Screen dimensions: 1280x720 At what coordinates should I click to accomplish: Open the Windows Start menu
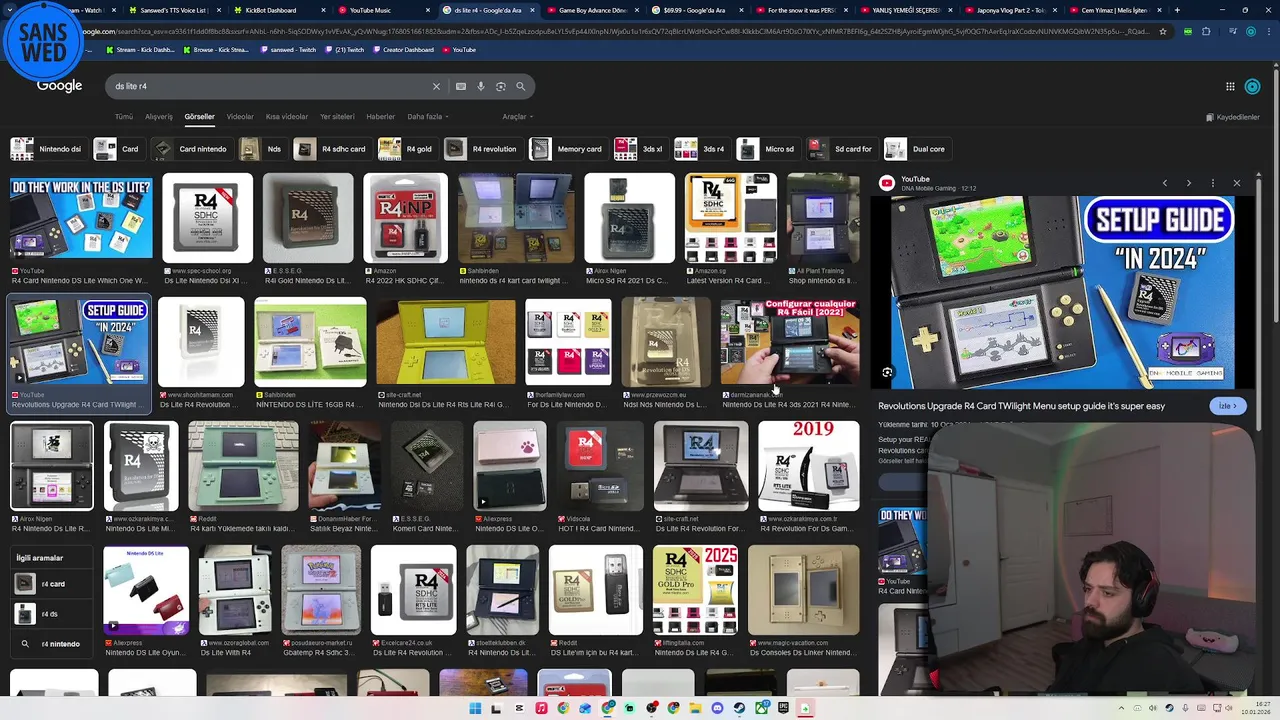[476, 708]
